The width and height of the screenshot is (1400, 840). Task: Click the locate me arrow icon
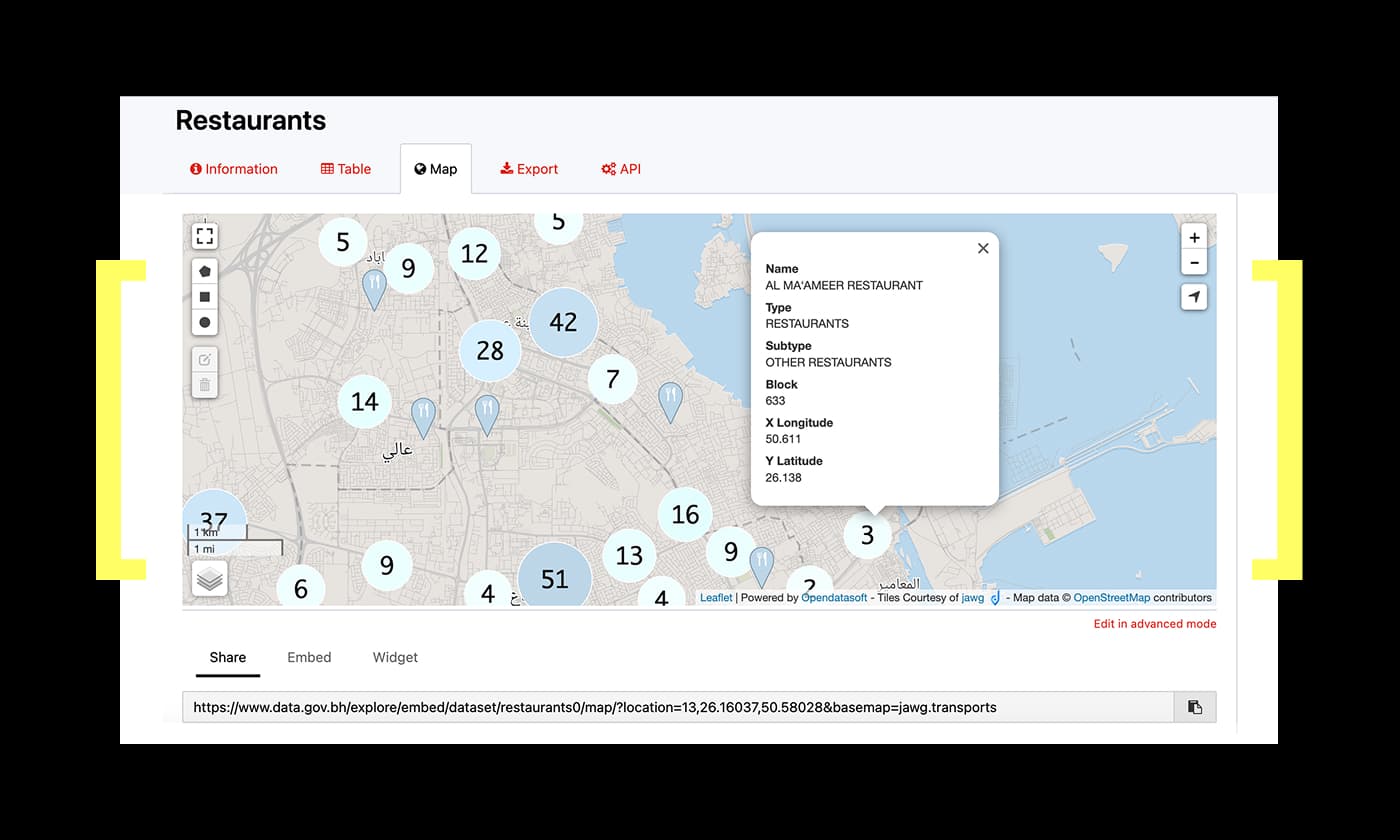click(1194, 297)
